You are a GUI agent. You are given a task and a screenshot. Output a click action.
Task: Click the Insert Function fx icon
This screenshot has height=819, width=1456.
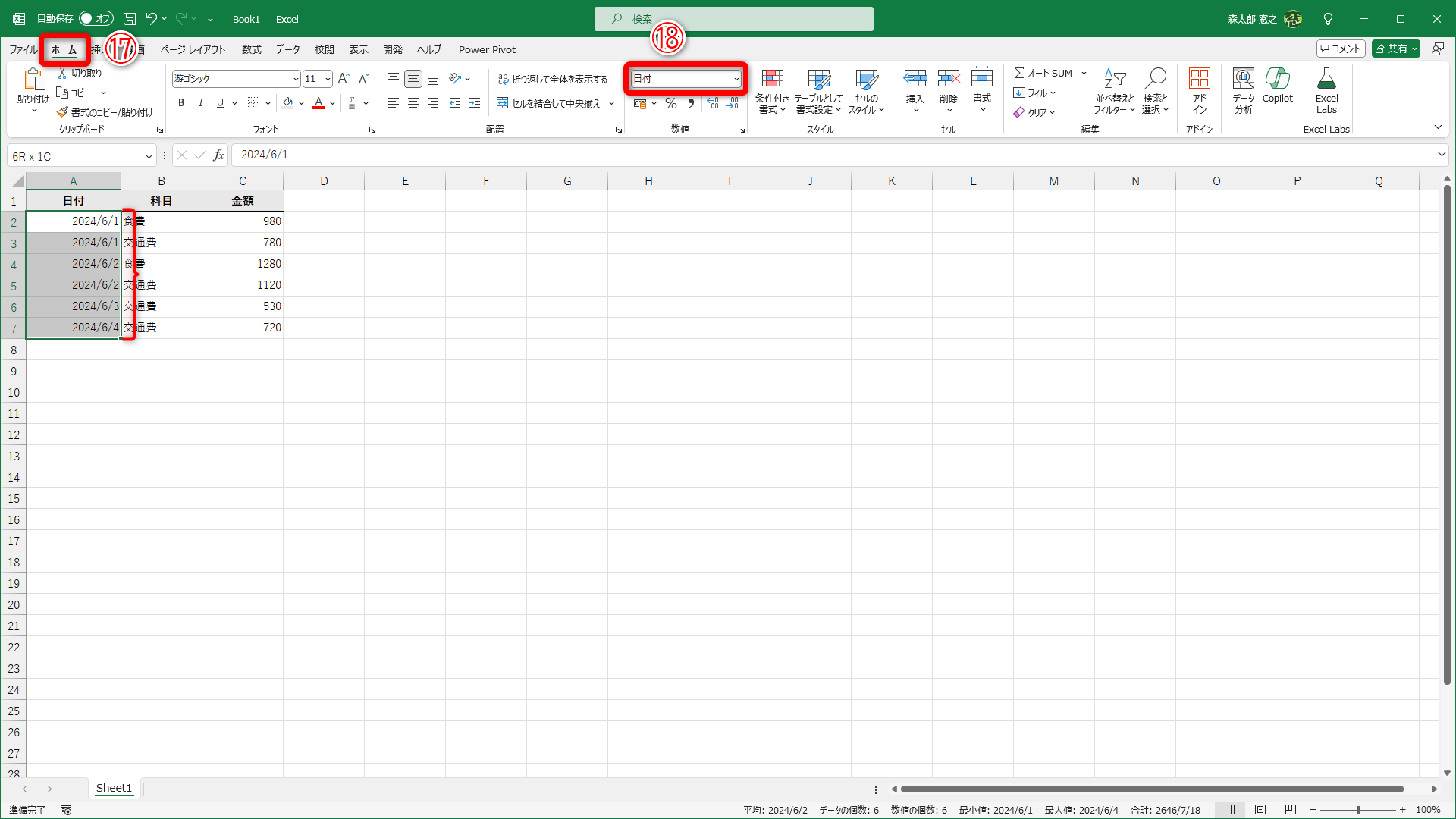tap(218, 155)
